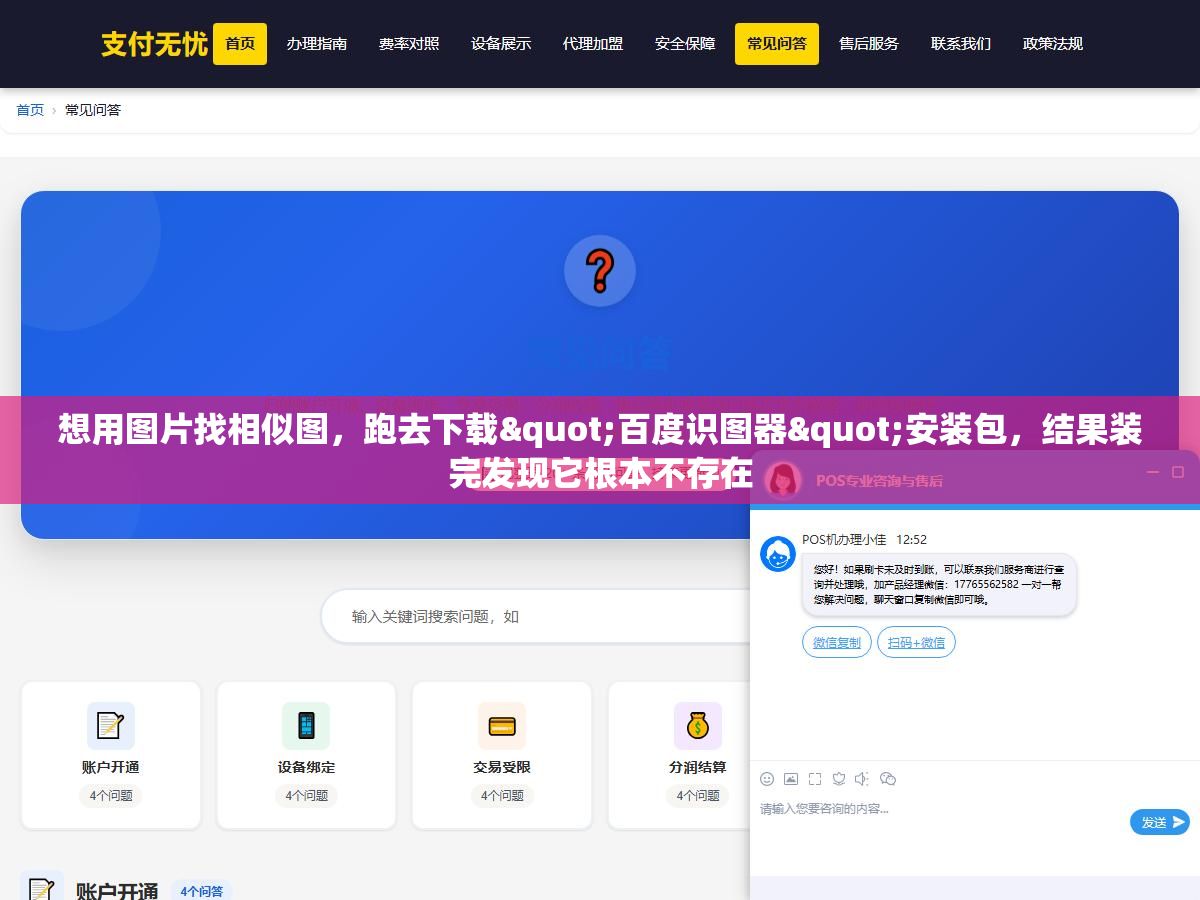Viewport: 1200px width, 900px height.
Task: Click the image upload icon in chat
Action: pyautogui.click(x=791, y=779)
